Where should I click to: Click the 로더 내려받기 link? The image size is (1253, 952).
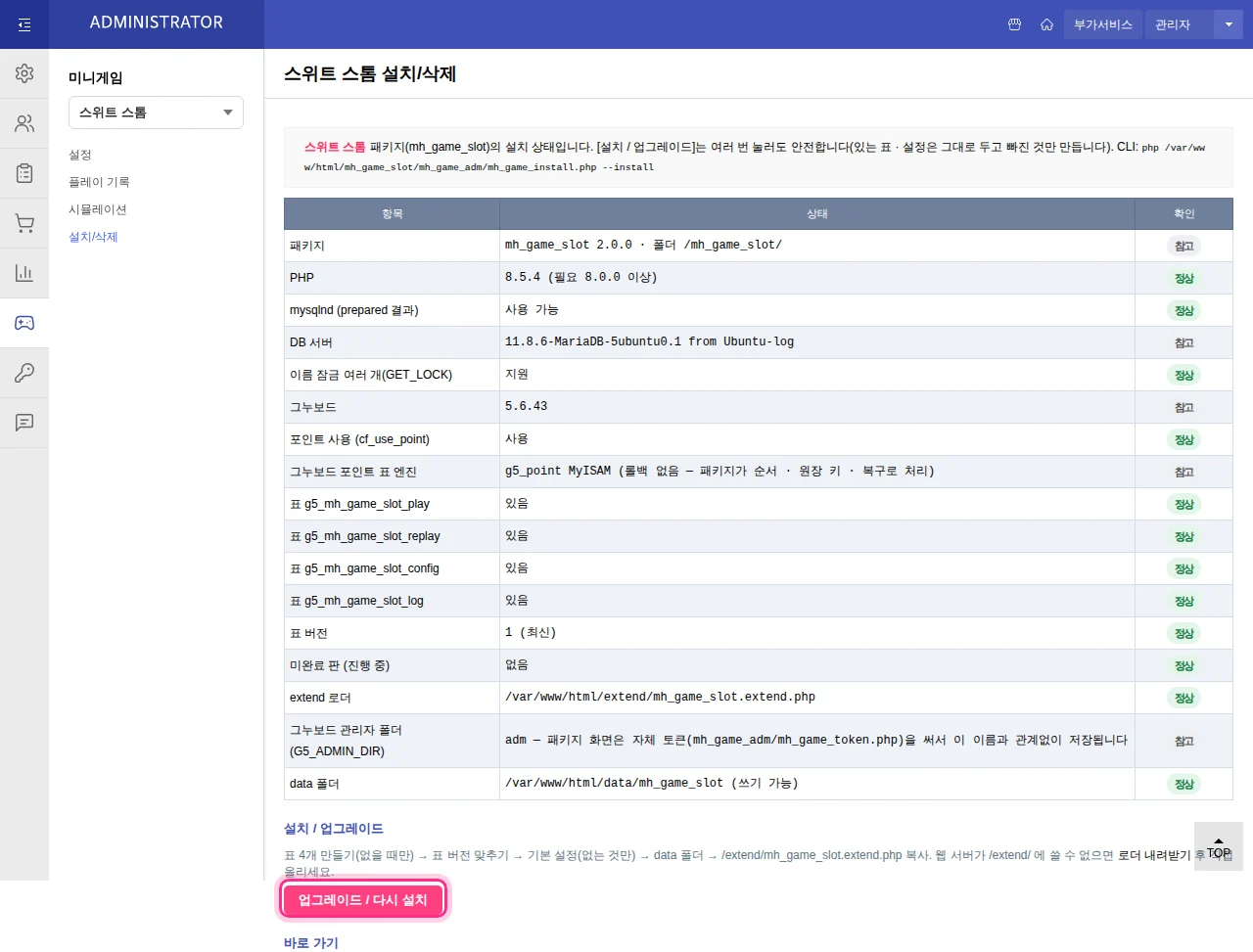coord(1154,855)
